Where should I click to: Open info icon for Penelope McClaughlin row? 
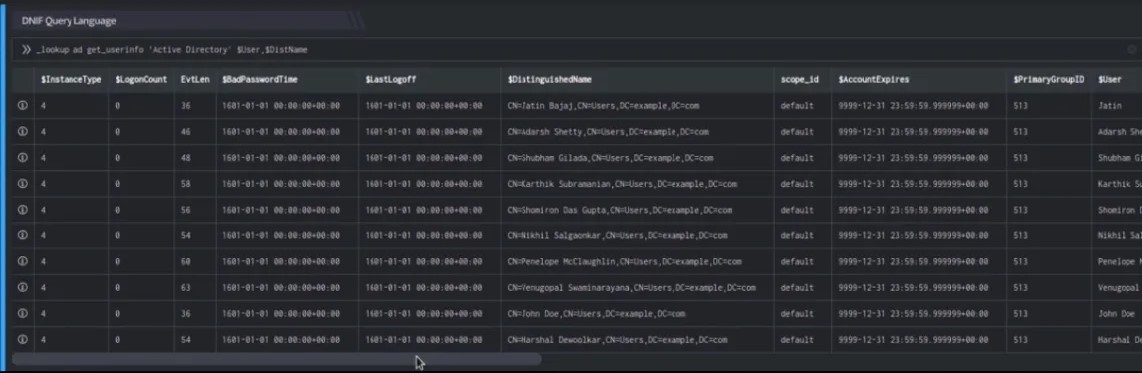(x=23, y=262)
